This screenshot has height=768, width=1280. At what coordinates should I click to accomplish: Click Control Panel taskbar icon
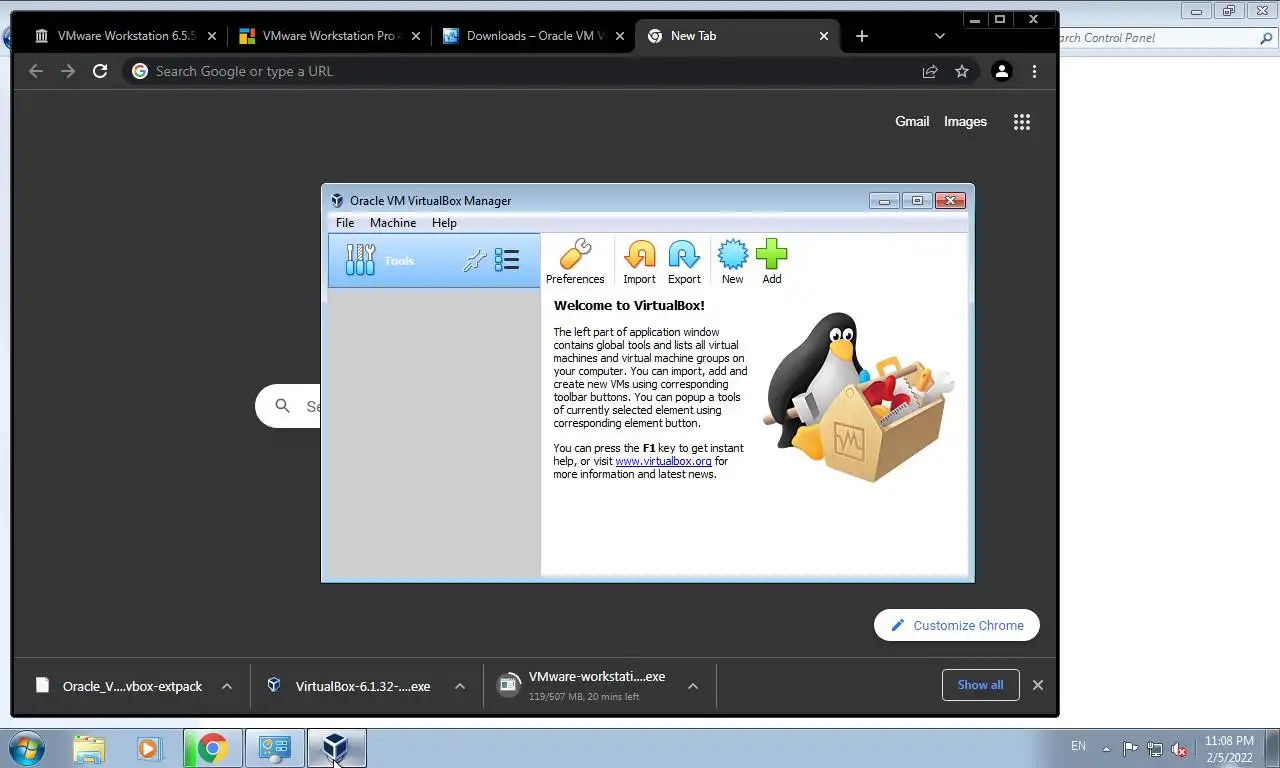[275, 748]
